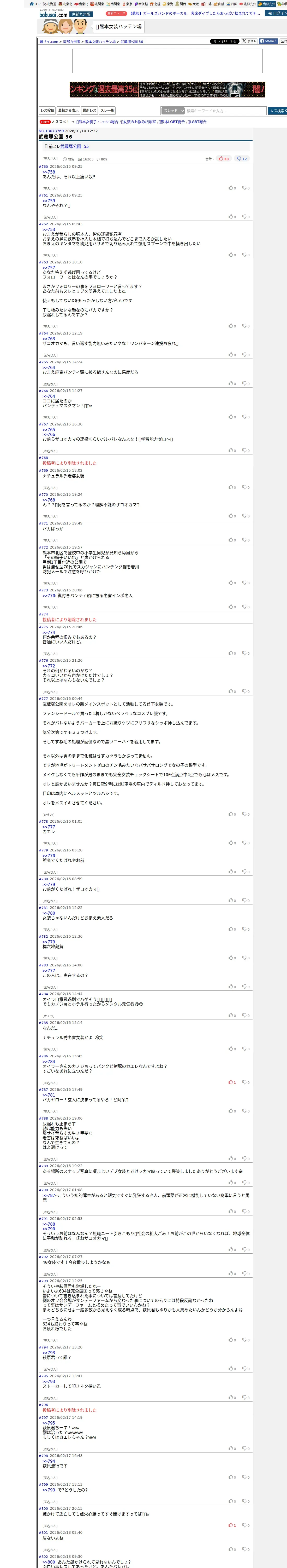The width and height of the screenshot is (287, 1568).
Task: Go to 南部九州版 breadcrumb link
Action: [72, 42]
